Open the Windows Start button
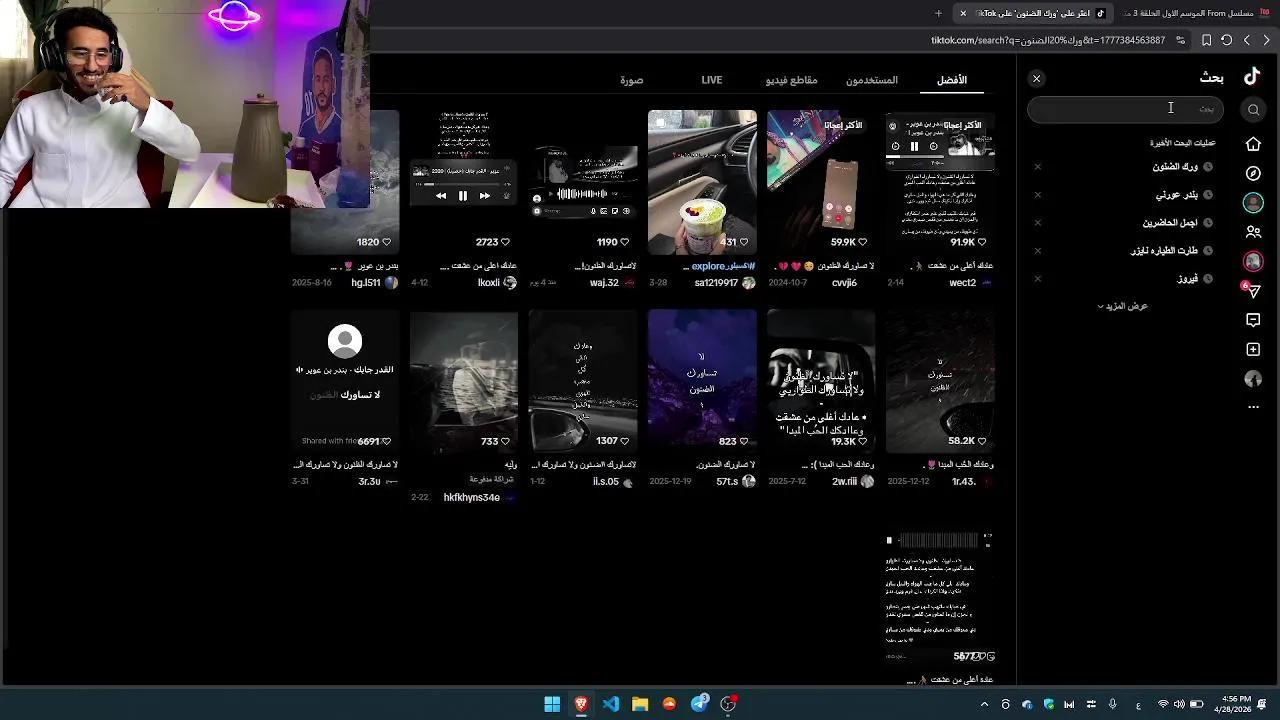Screen dimensions: 1280x720 552,704
